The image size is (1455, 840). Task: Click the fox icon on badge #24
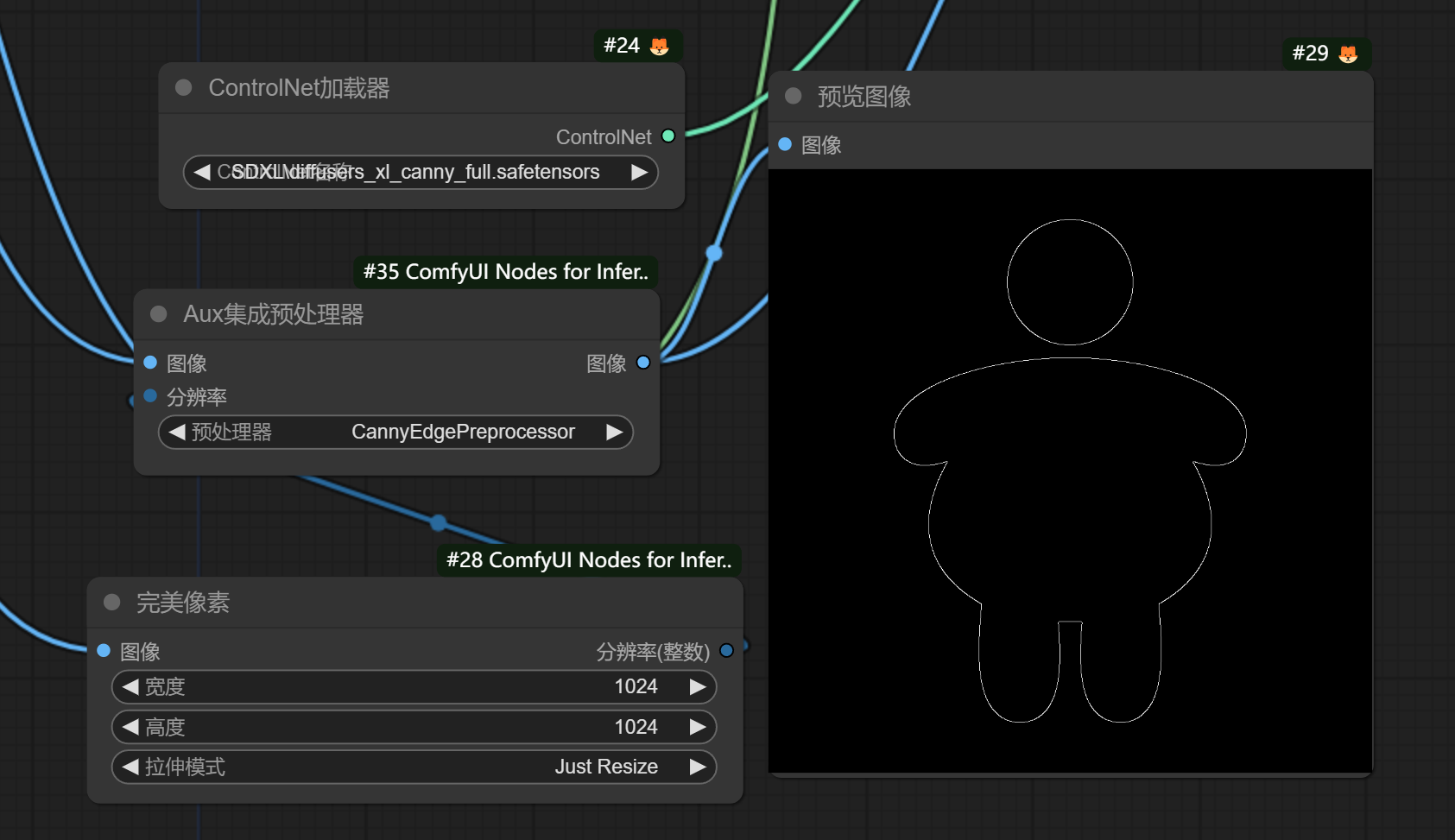coord(660,46)
